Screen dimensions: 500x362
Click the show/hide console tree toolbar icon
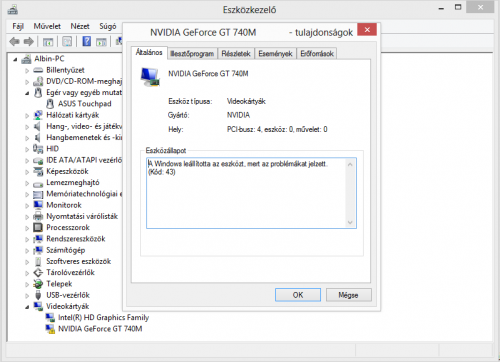[x=48, y=42]
